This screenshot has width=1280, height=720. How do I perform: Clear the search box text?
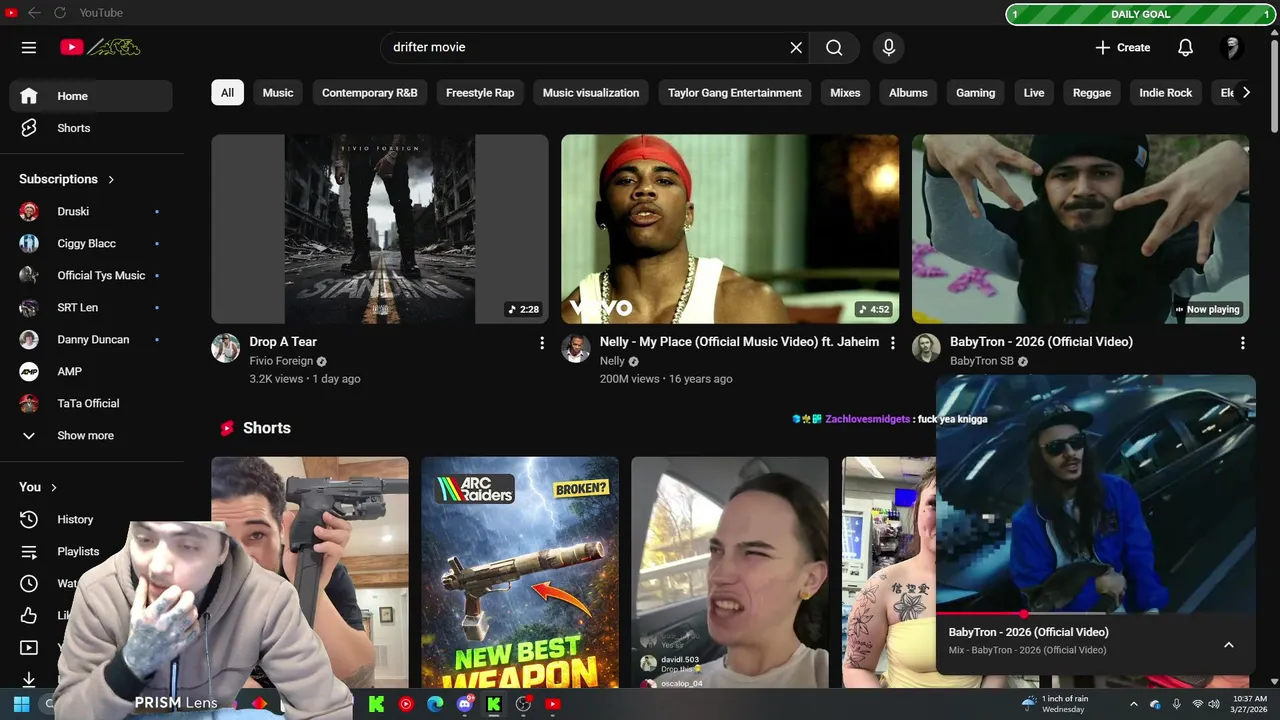coord(796,47)
